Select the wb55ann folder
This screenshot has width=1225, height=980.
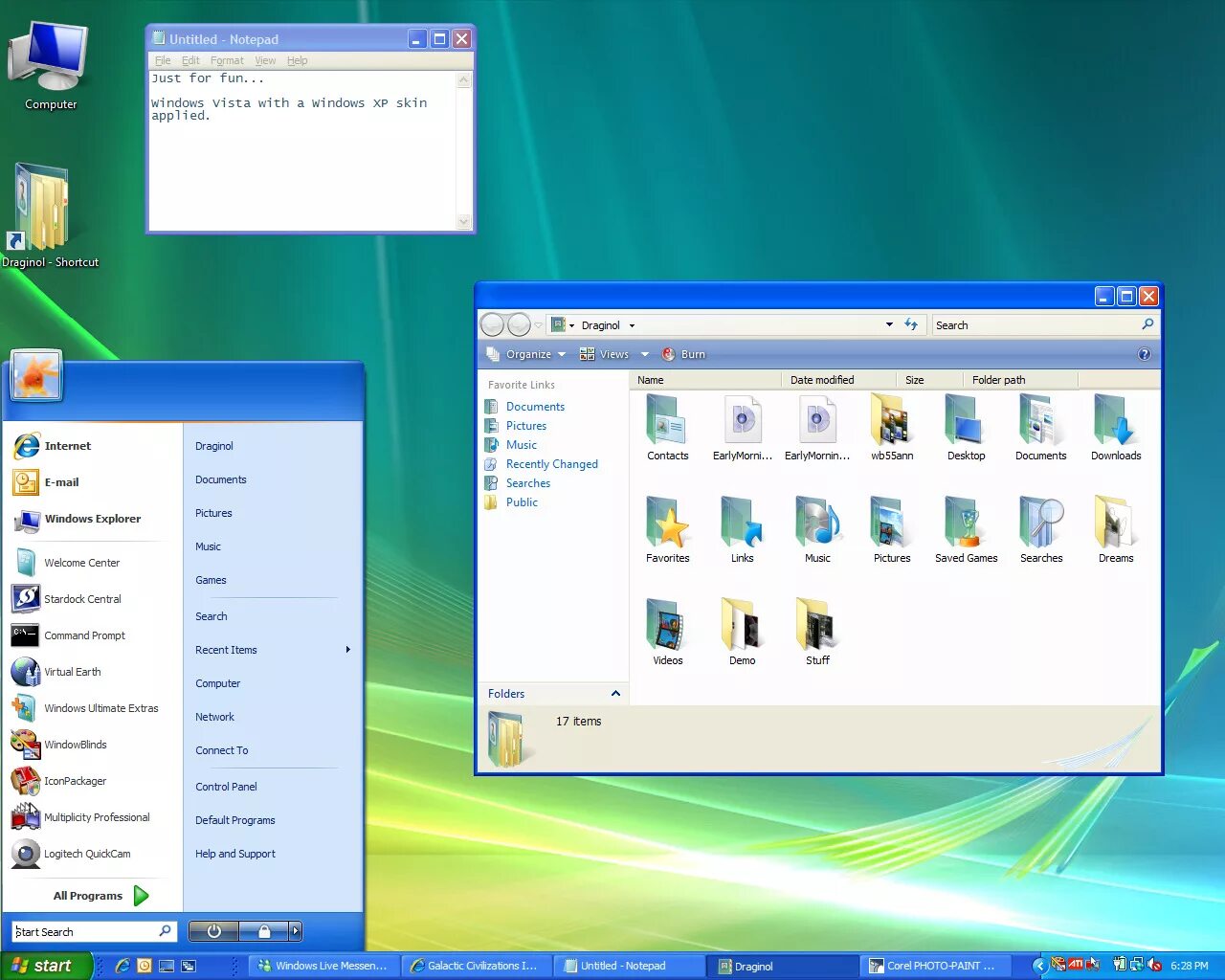(x=892, y=428)
